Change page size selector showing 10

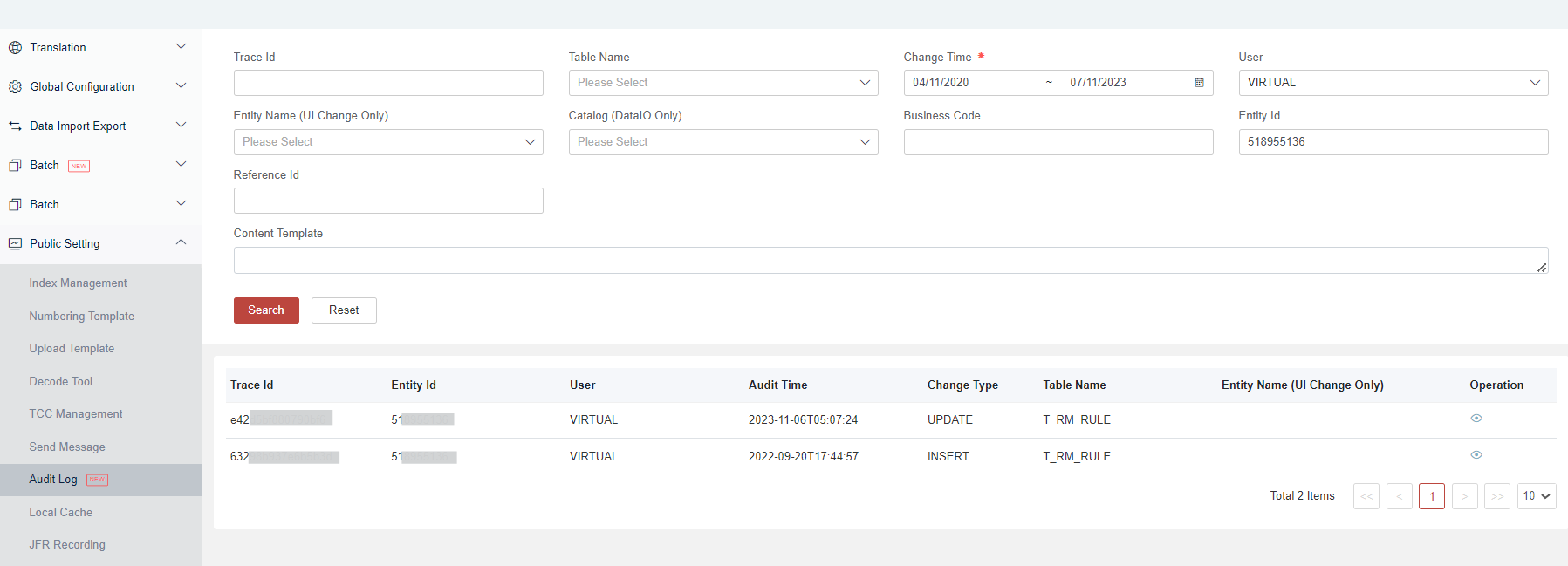click(1536, 496)
